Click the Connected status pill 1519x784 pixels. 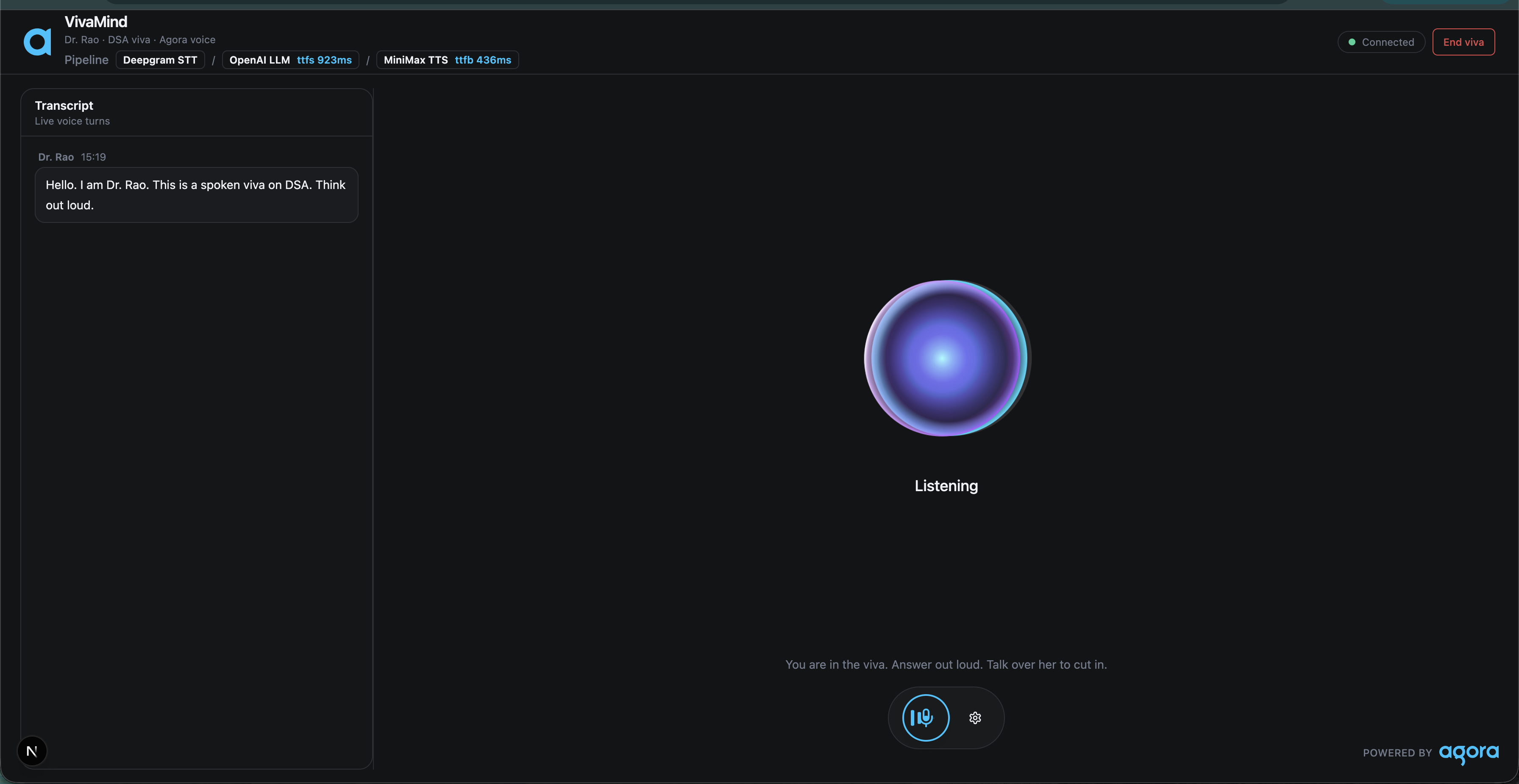pyautogui.click(x=1381, y=42)
